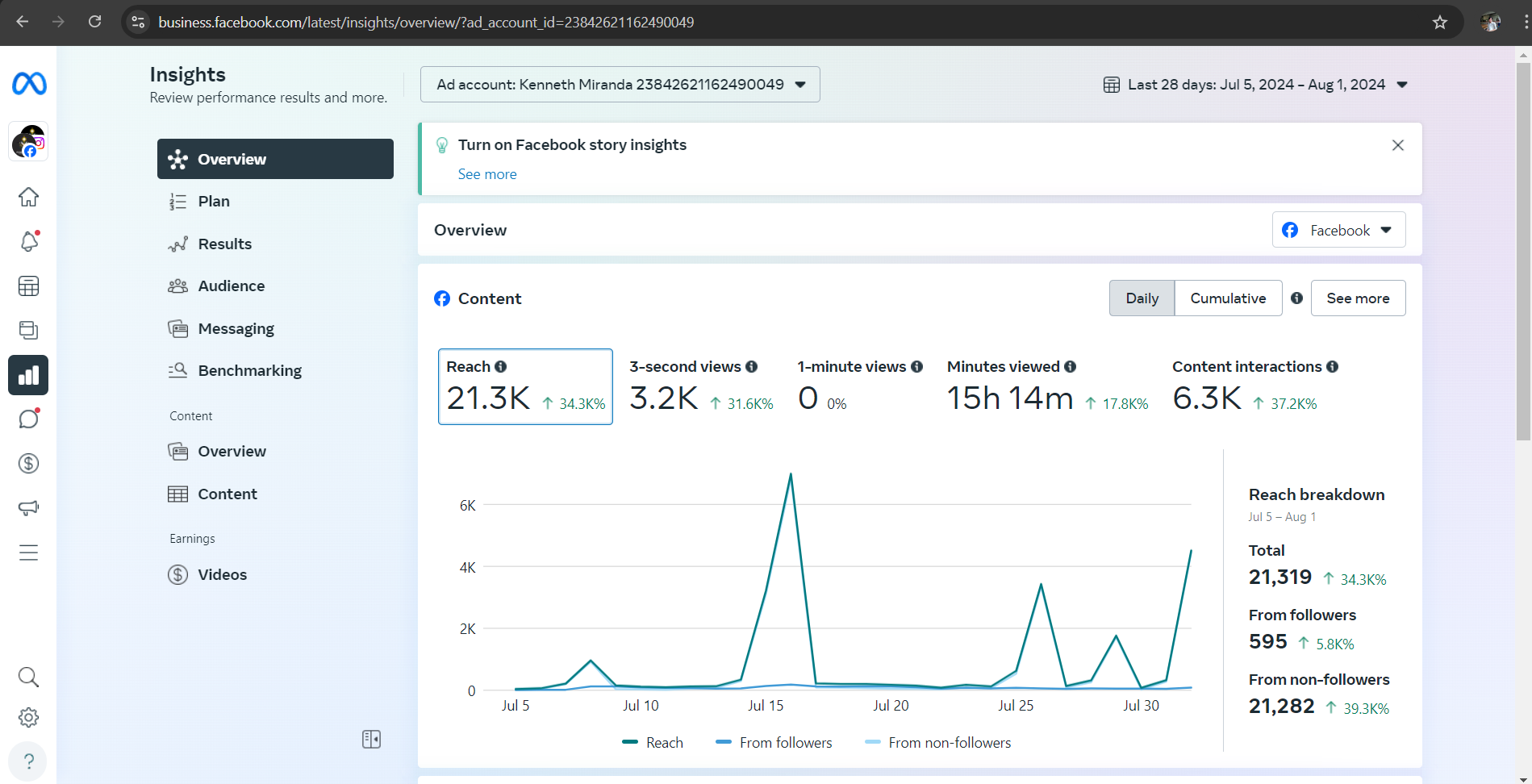Click the Search magnifier icon in left rail

click(29, 677)
